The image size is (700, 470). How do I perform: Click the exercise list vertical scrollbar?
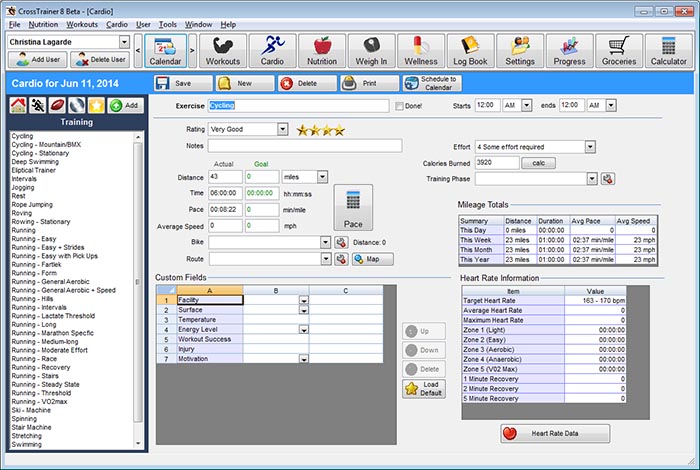point(138,290)
